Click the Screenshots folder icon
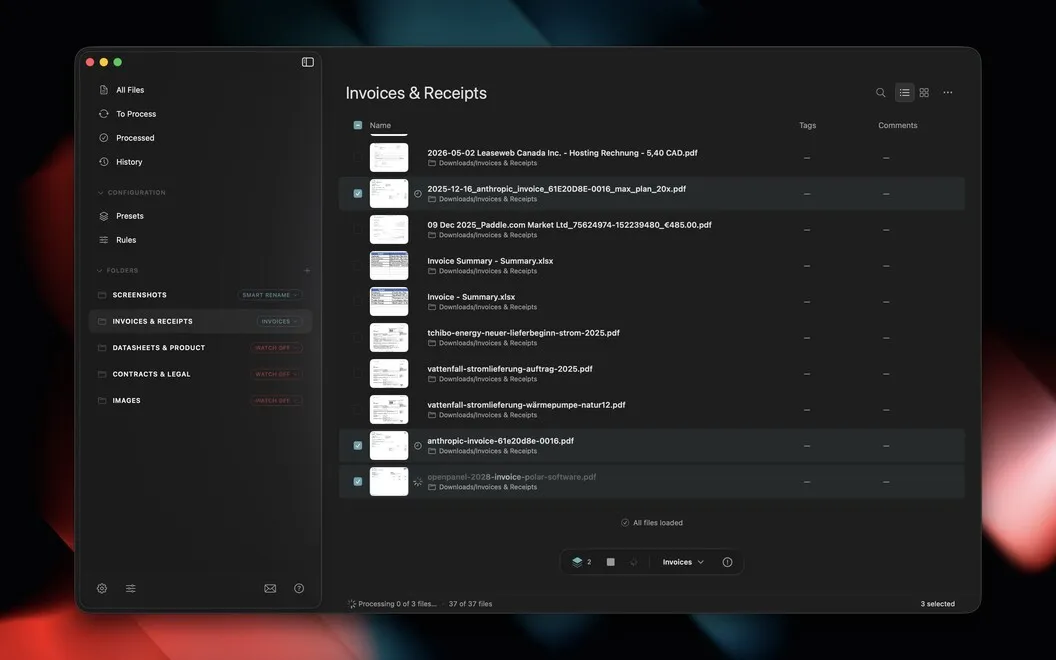Image resolution: width=1056 pixels, height=660 pixels. [x=102, y=295]
